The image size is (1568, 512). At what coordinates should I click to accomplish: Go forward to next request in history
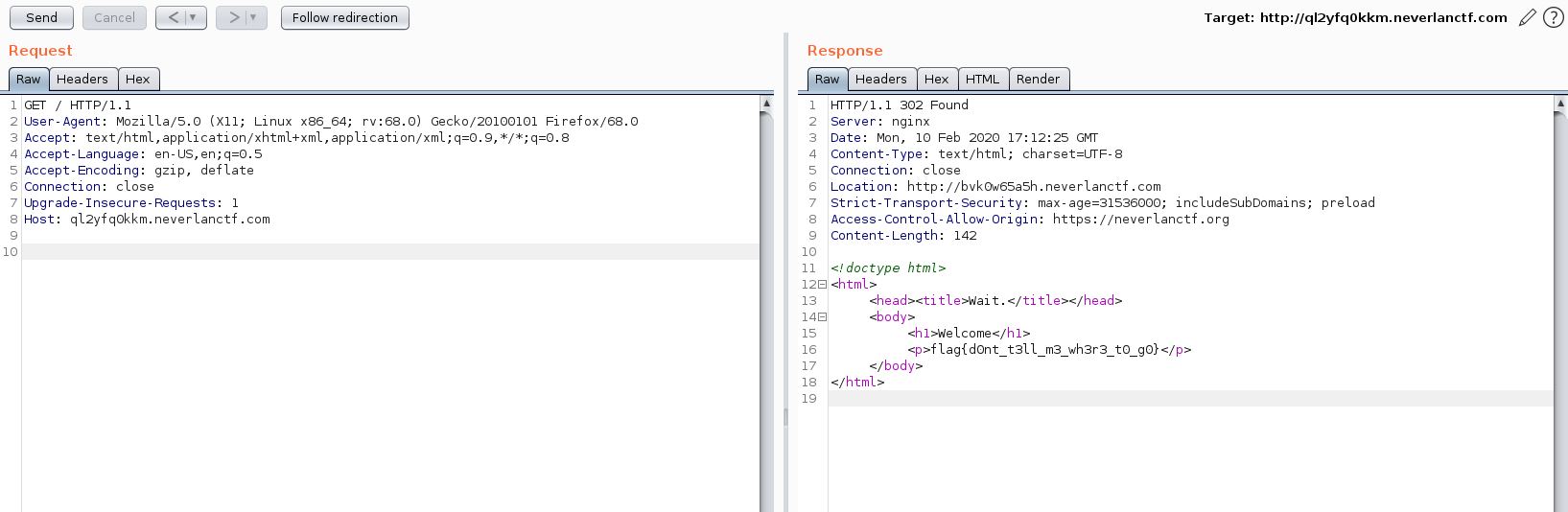(x=234, y=17)
